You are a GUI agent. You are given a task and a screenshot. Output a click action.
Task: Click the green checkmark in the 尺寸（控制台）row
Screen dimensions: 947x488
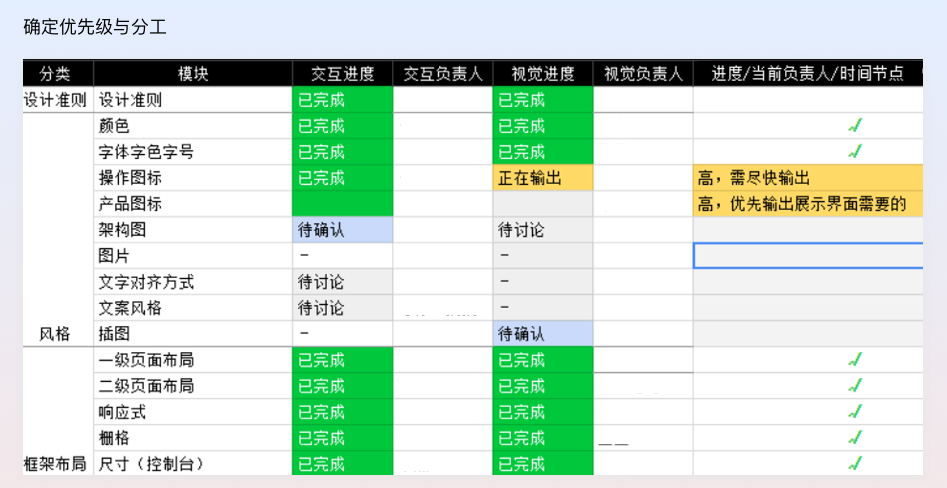855,463
